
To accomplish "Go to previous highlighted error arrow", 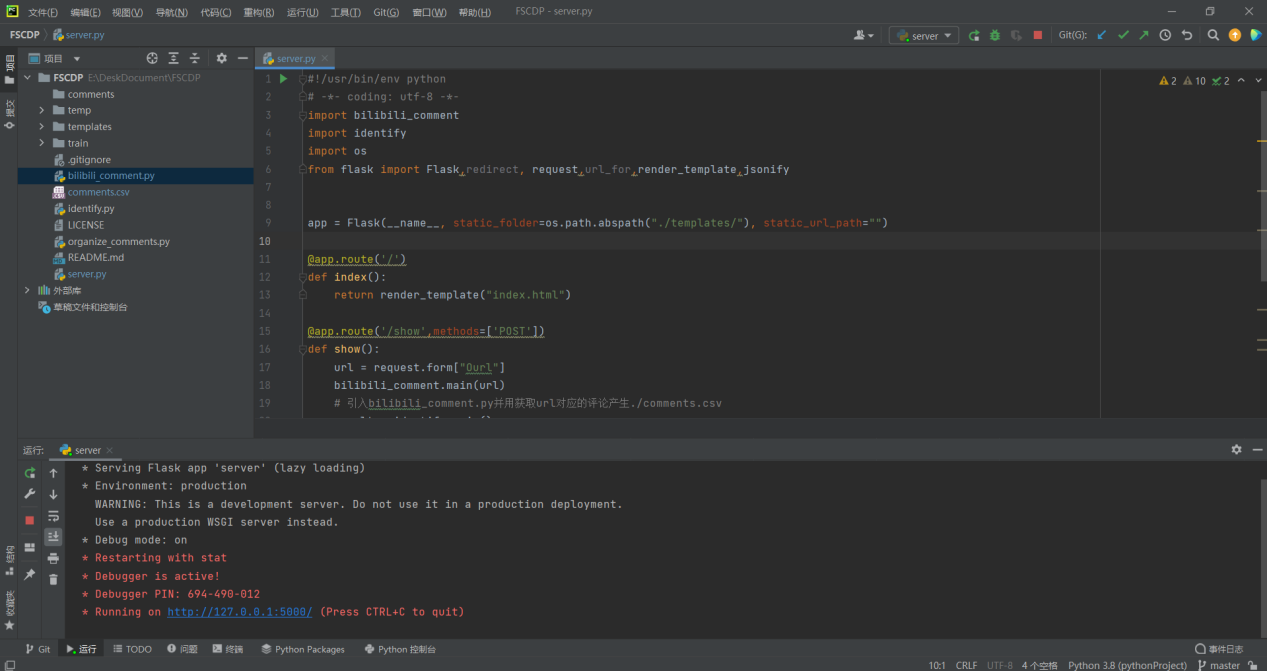I will pyautogui.click(x=1241, y=80).
